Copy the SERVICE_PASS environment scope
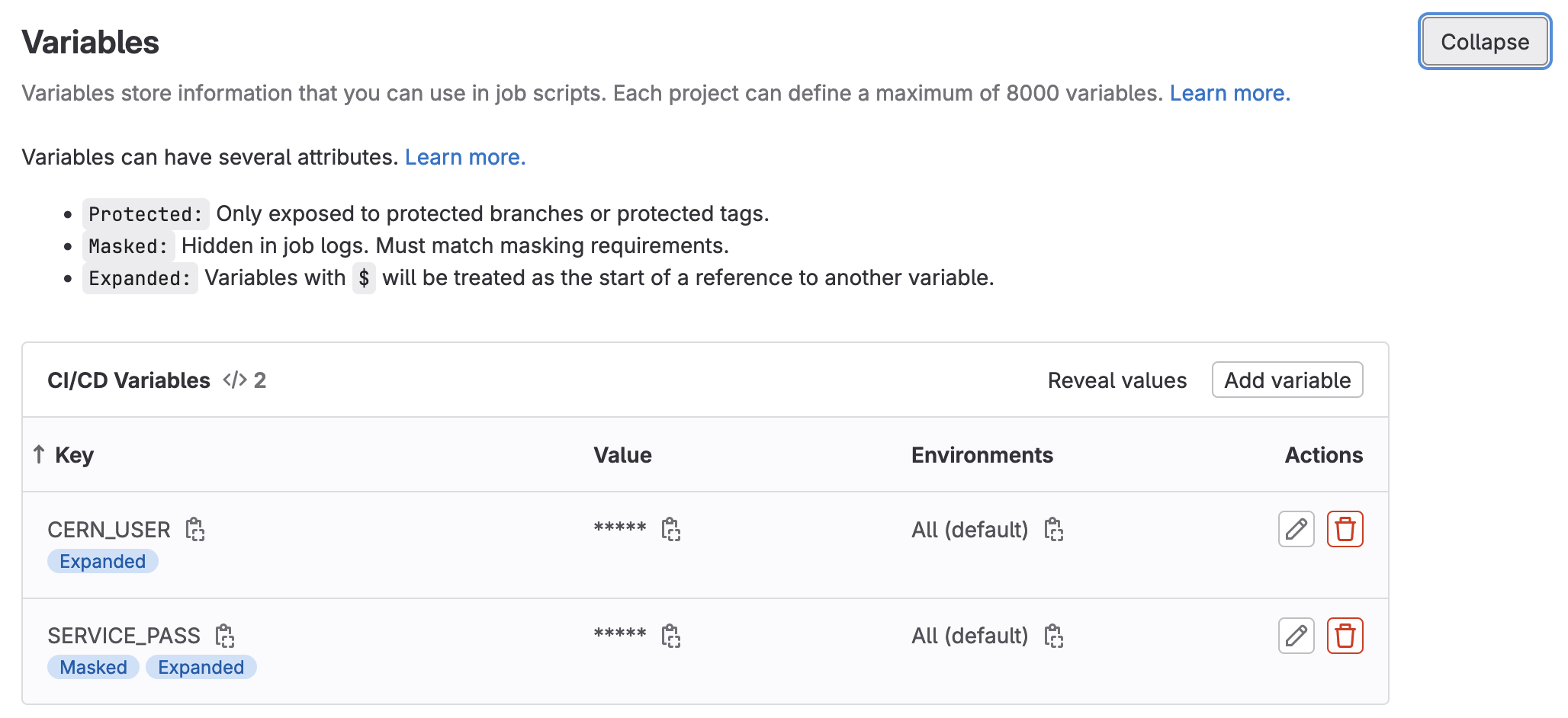Screen dimensions: 1568x718 click(x=1054, y=636)
